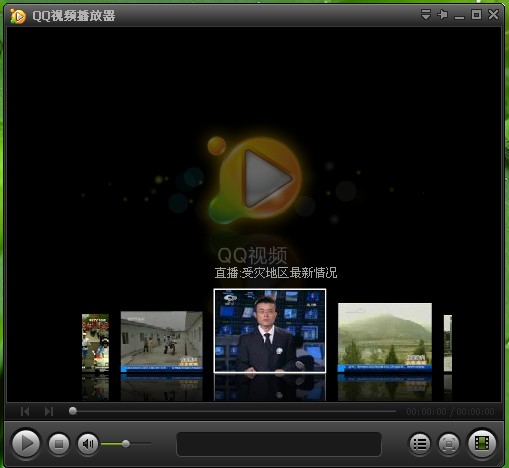Screen dimensions: 509x468
Task: Skip to the next track
Action: pos(49,411)
